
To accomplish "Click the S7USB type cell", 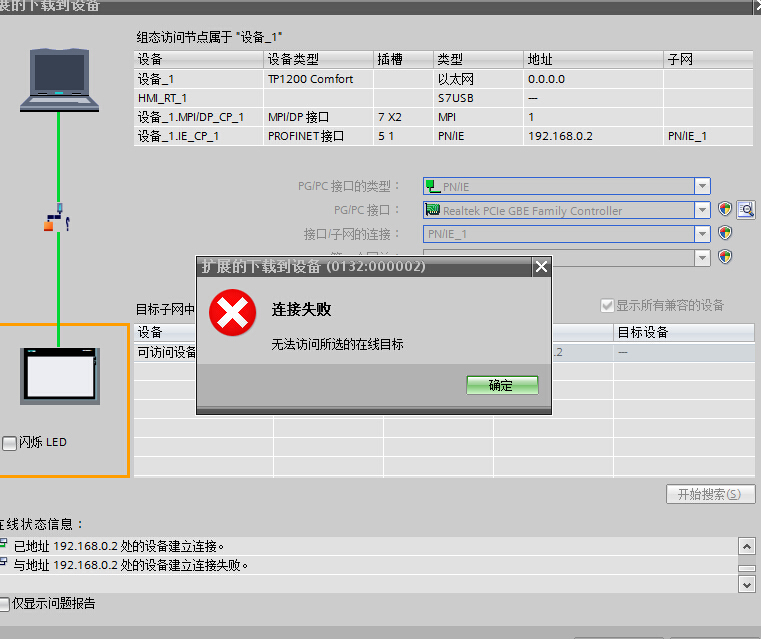I will [x=478, y=98].
